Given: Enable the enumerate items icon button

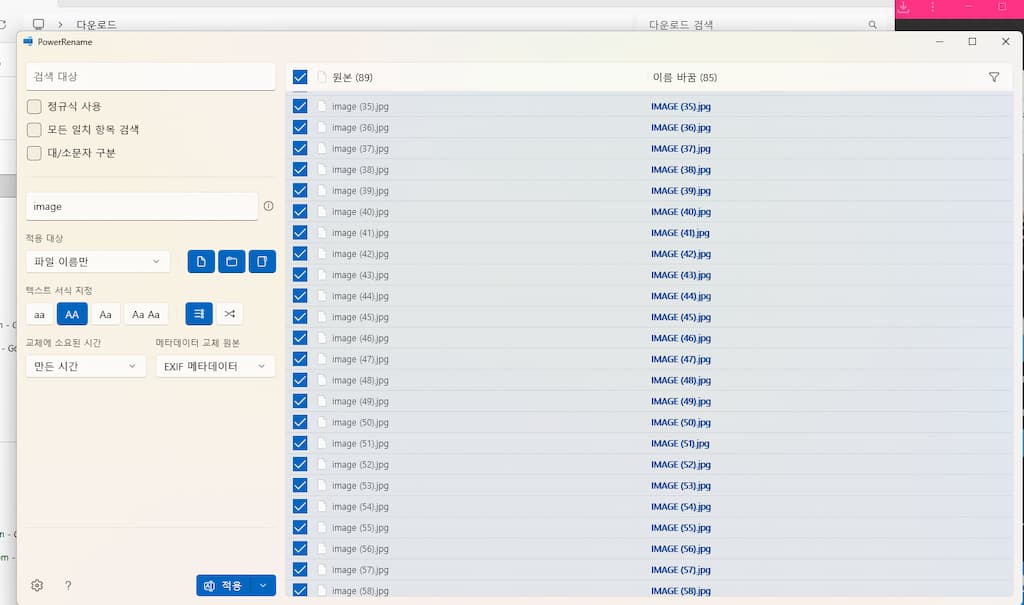Looking at the screenshot, I should pos(199,314).
